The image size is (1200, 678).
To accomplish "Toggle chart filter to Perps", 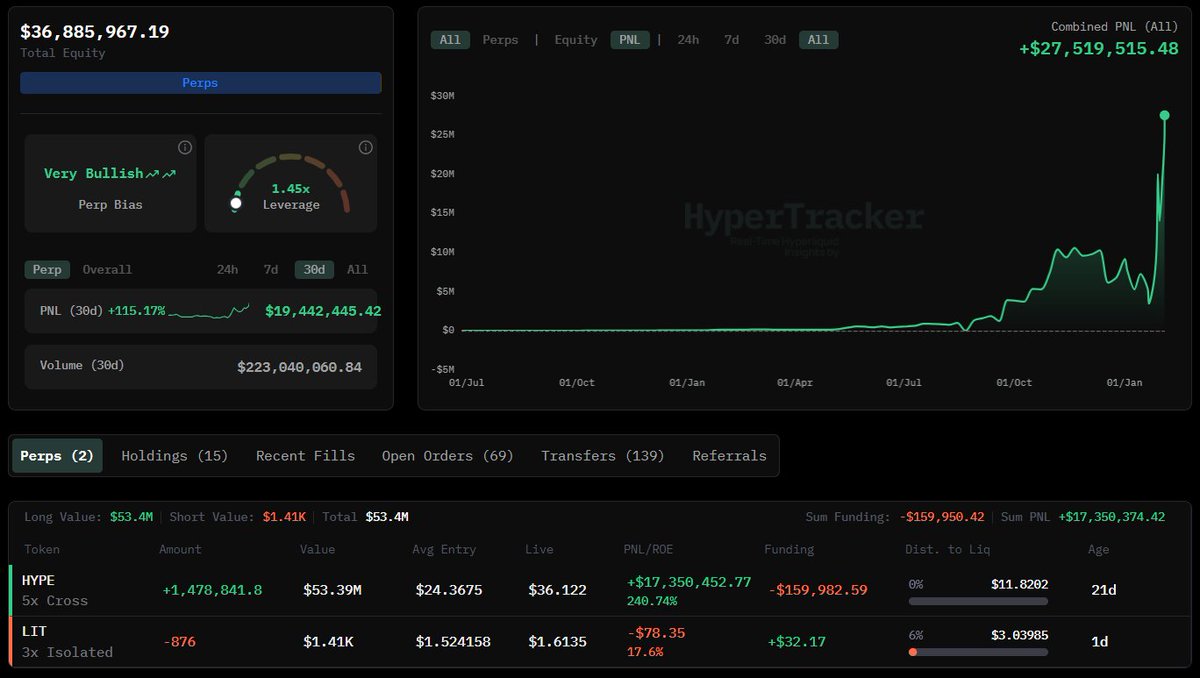I will [x=500, y=40].
